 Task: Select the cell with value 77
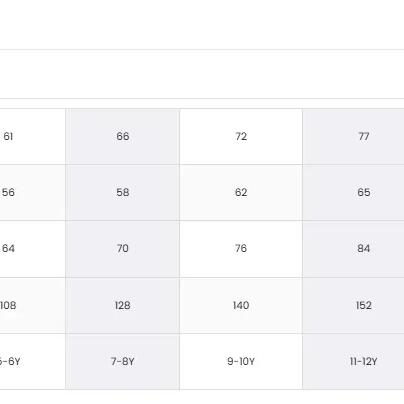click(353, 136)
